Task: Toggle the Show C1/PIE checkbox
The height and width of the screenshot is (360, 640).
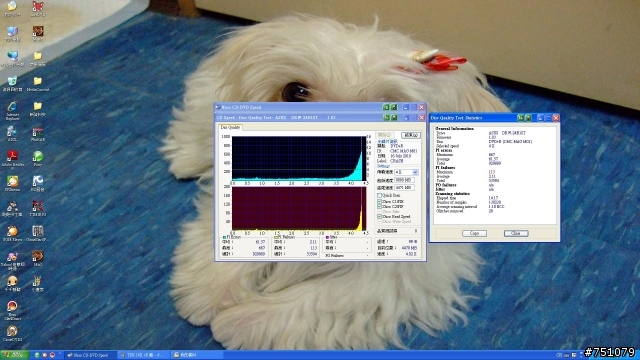Action: (x=380, y=202)
